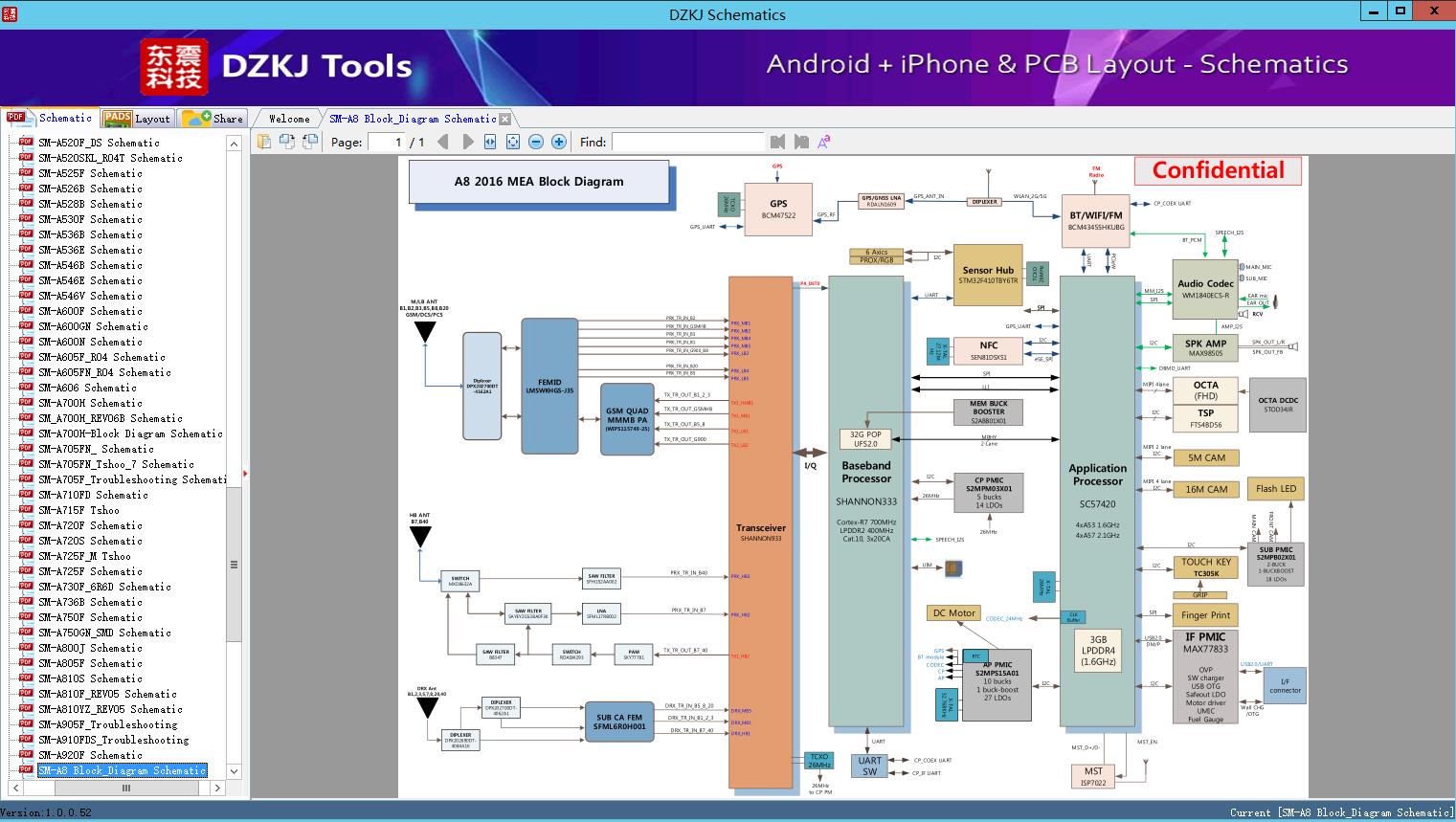This screenshot has width=1456, height=822.
Task: Open the Share panel tab
Action: pyautogui.click(x=213, y=118)
